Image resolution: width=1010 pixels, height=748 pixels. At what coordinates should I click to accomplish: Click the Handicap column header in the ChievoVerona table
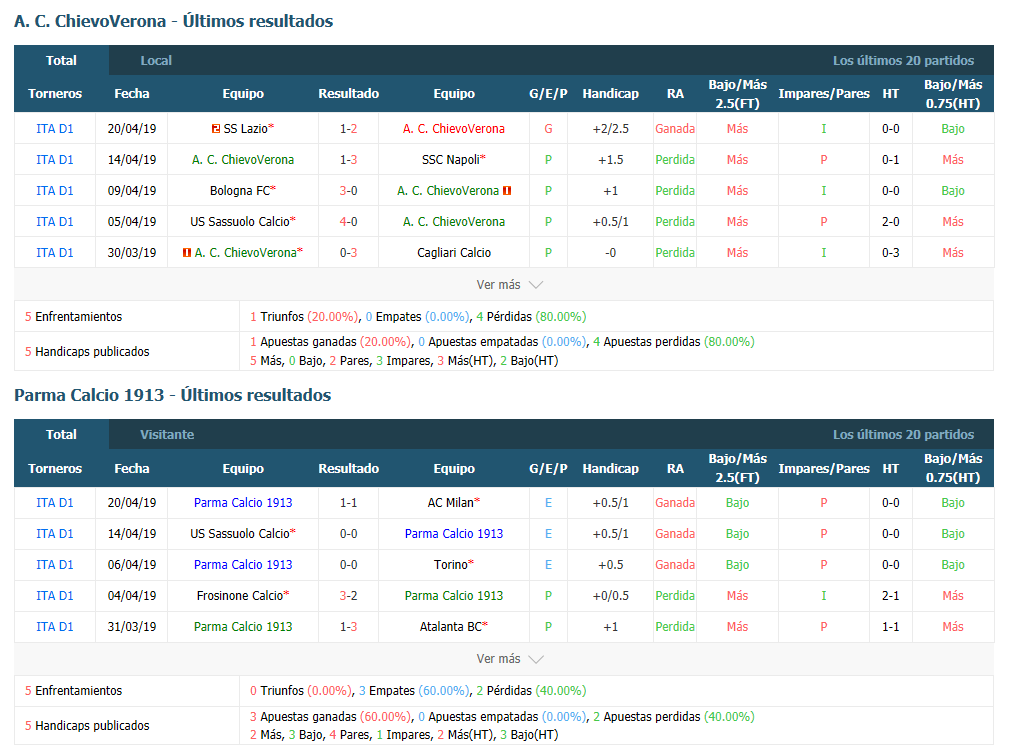611,94
